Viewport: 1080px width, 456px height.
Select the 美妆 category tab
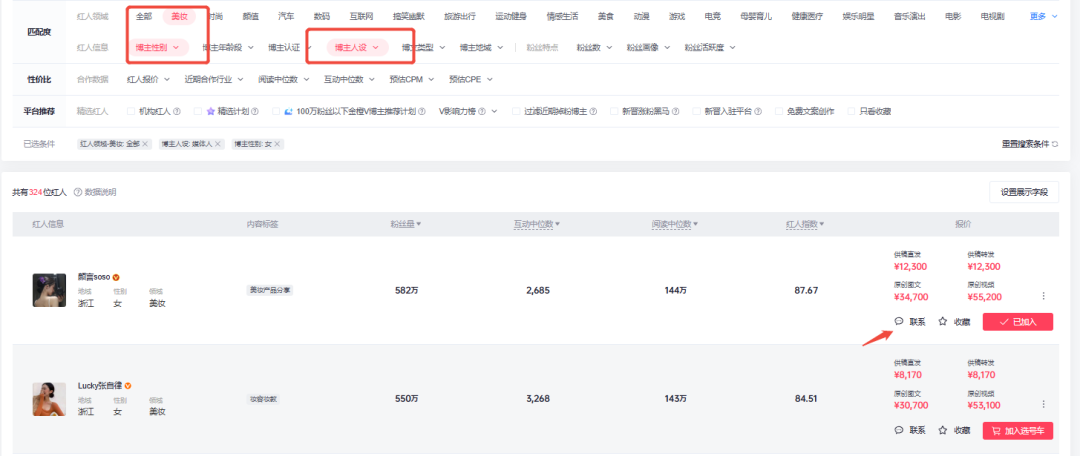pyautogui.click(x=179, y=17)
